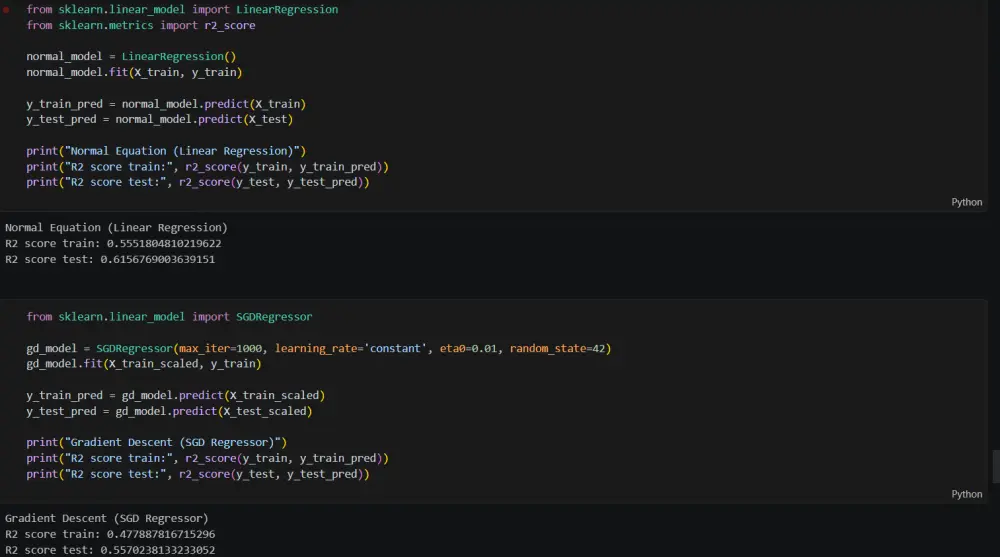The image size is (1000, 557).
Task: Click the line 'normal_model = LinearRegression()'
Action: 131,57
